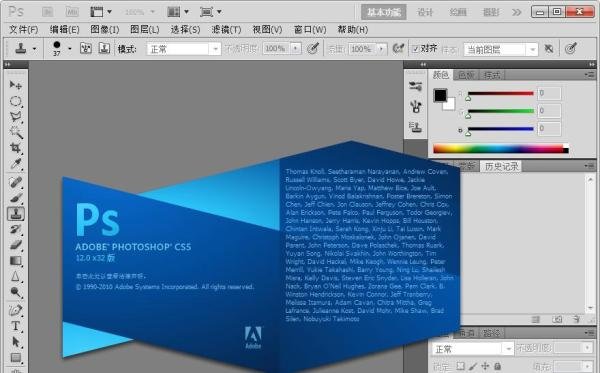This screenshot has height=373, width=600.
Task: Select the Crop tool
Action: click(16, 148)
